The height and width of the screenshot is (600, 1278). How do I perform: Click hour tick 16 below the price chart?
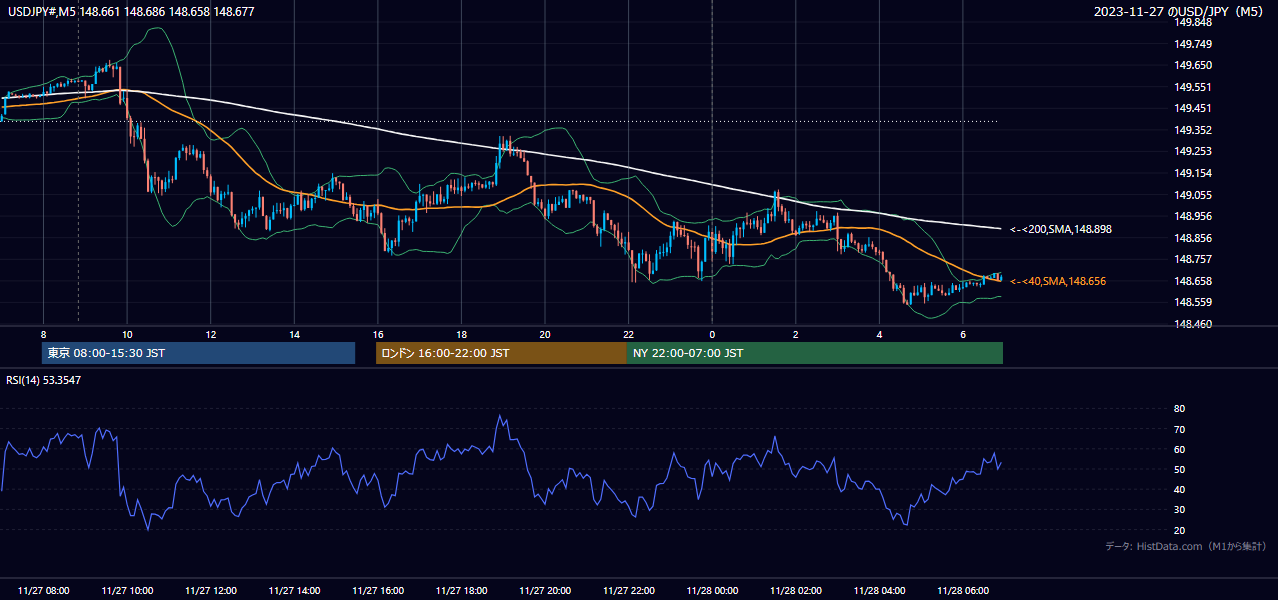tap(377, 334)
